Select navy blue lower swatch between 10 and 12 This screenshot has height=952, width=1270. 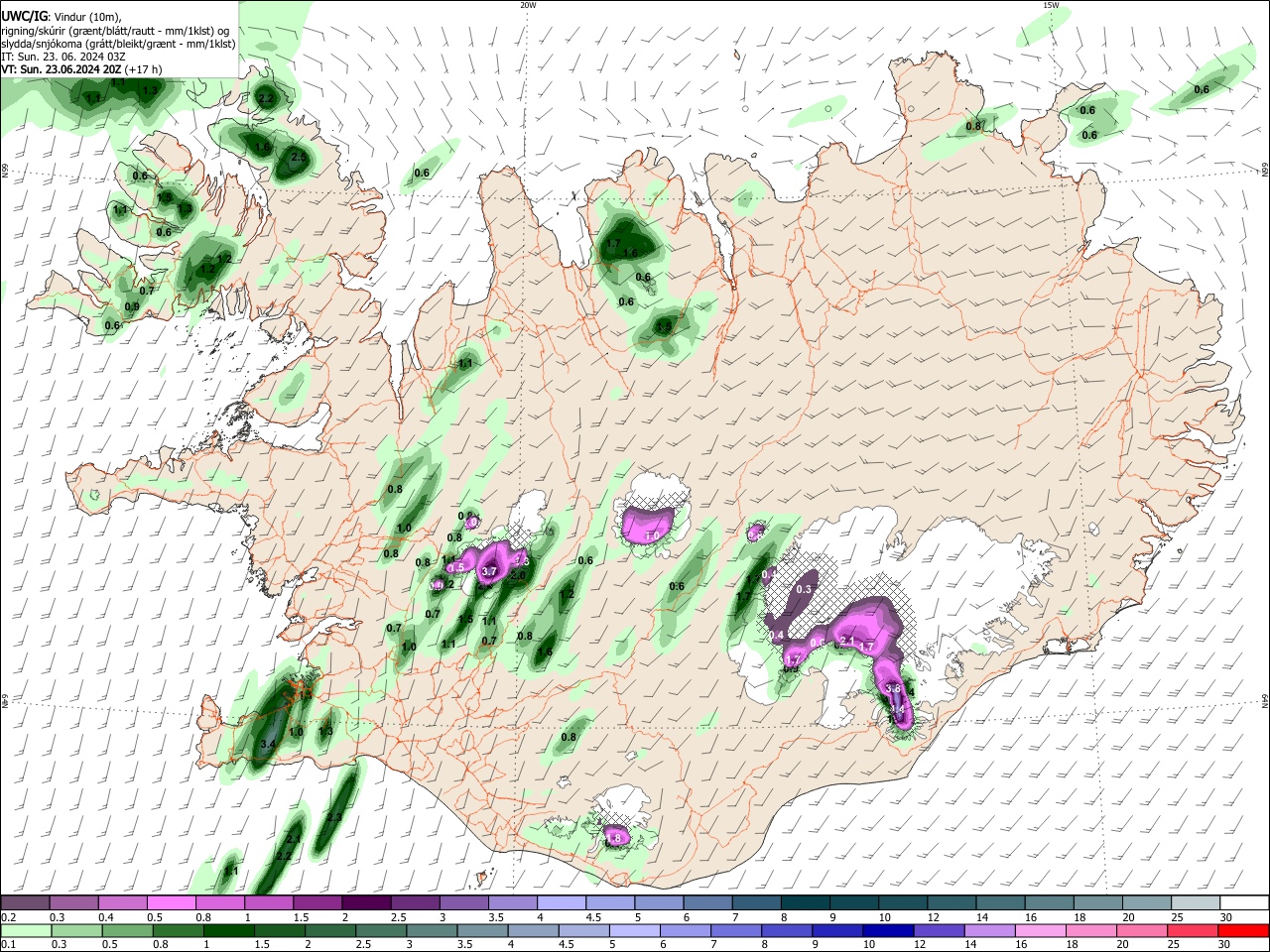pyautogui.click(x=886, y=930)
